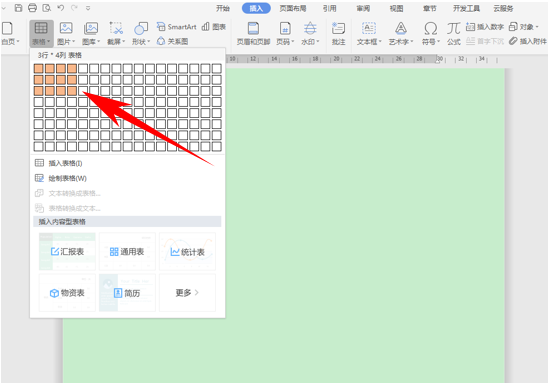Click 插入数字 insert number
Screen dimensions: 548x383
(x=485, y=27)
